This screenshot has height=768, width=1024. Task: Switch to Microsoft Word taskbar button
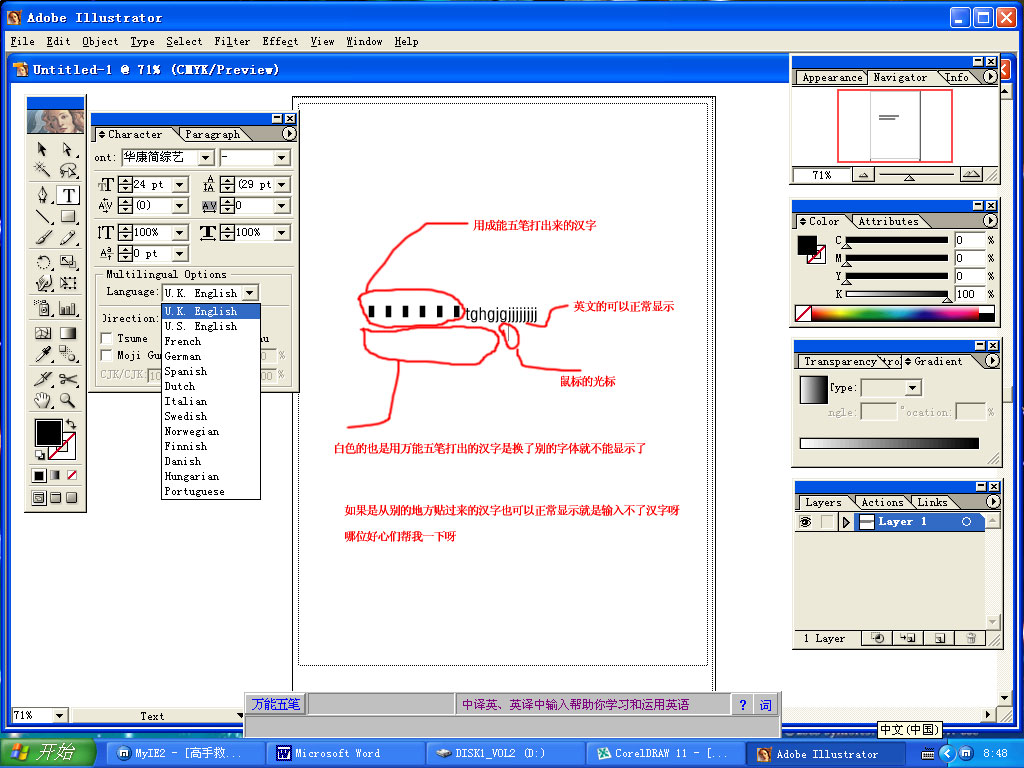click(x=346, y=753)
